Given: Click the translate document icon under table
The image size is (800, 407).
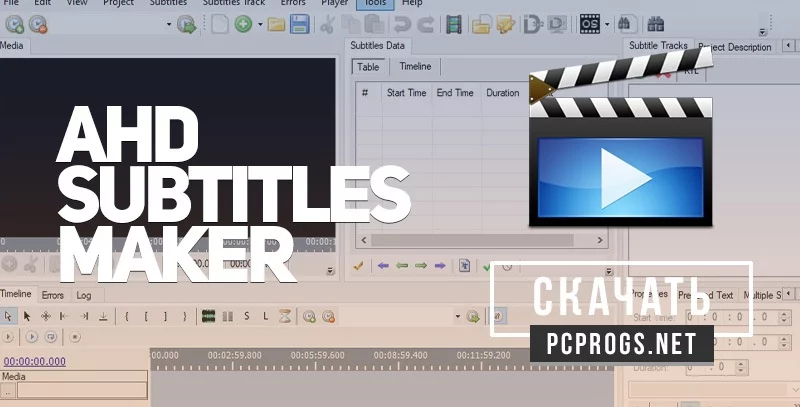Looking at the screenshot, I should (x=464, y=265).
